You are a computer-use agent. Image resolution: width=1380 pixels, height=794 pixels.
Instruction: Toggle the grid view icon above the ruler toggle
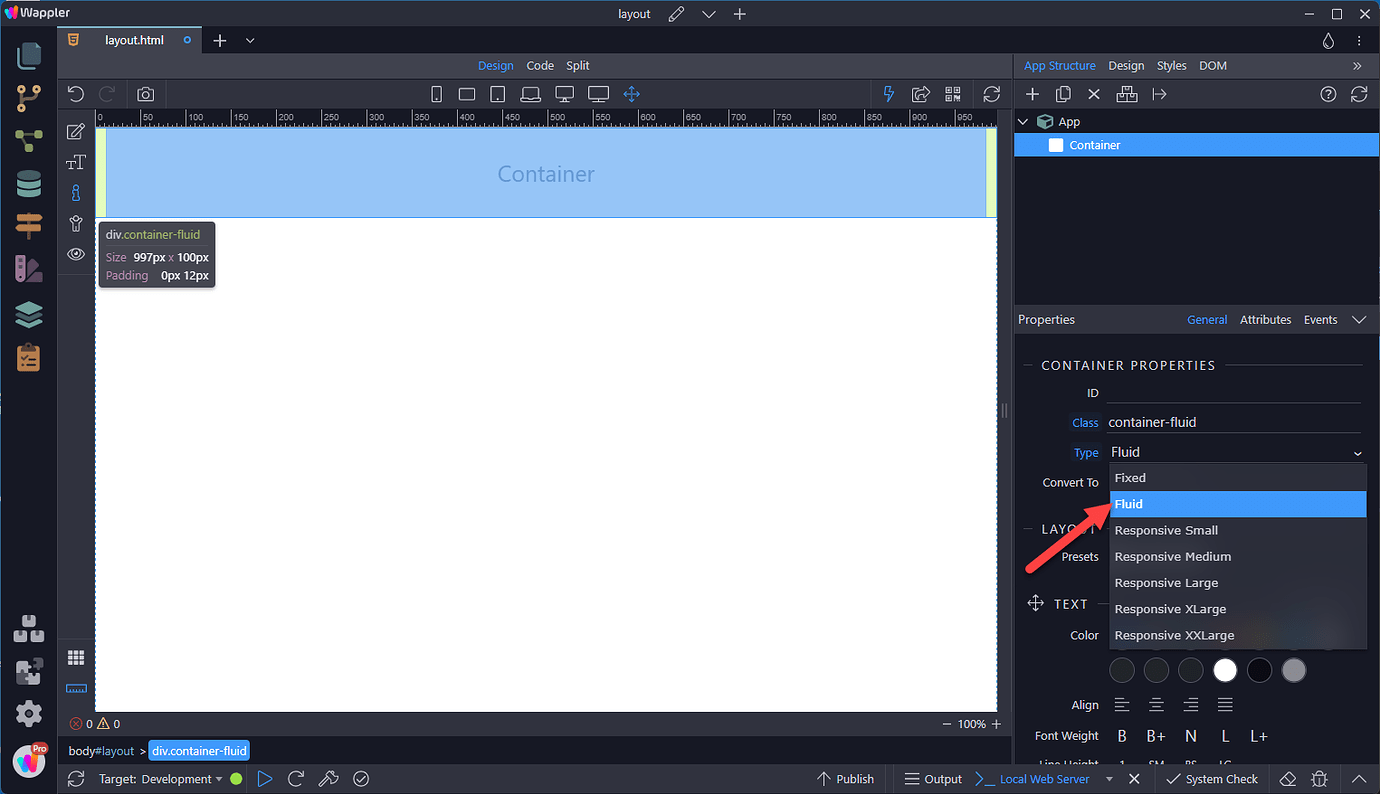pos(75,657)
